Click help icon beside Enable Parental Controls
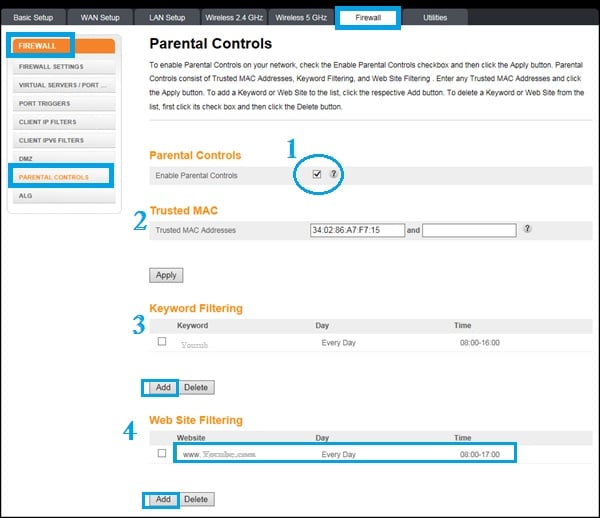This screenshot has width=604, height=518. click(x=333, y=174)
